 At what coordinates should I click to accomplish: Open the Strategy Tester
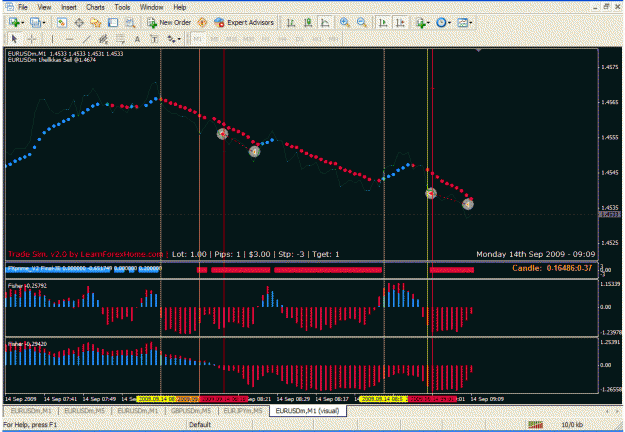tap(130, 23)
